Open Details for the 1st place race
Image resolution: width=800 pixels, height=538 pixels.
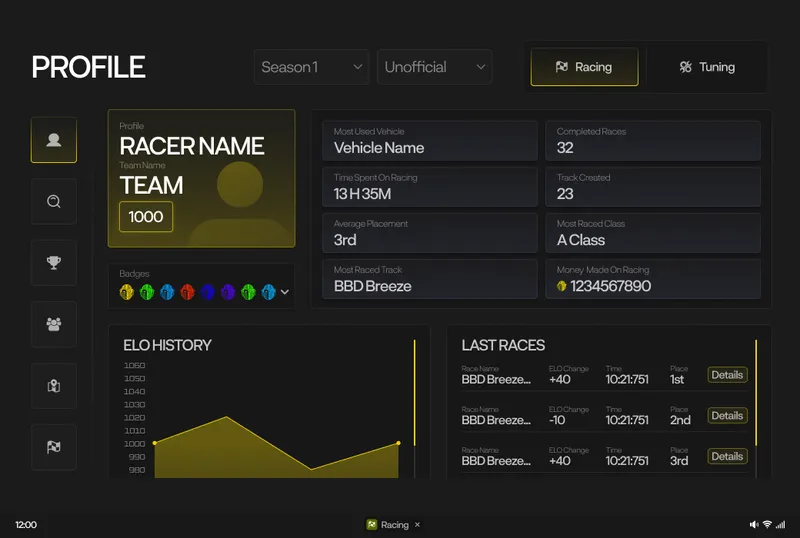pos(727,375)
